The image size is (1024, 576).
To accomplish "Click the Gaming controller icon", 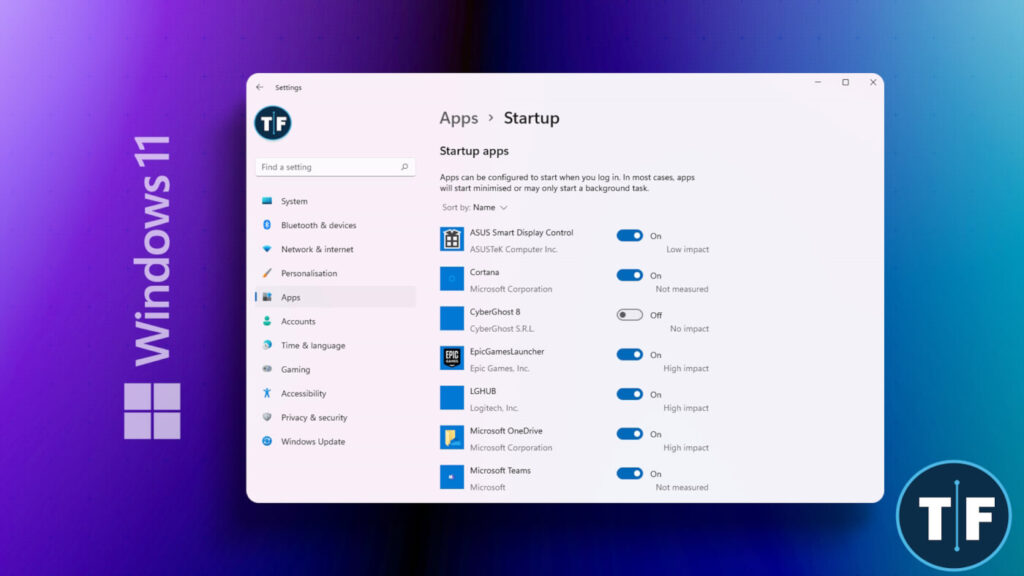I will 267,369.
